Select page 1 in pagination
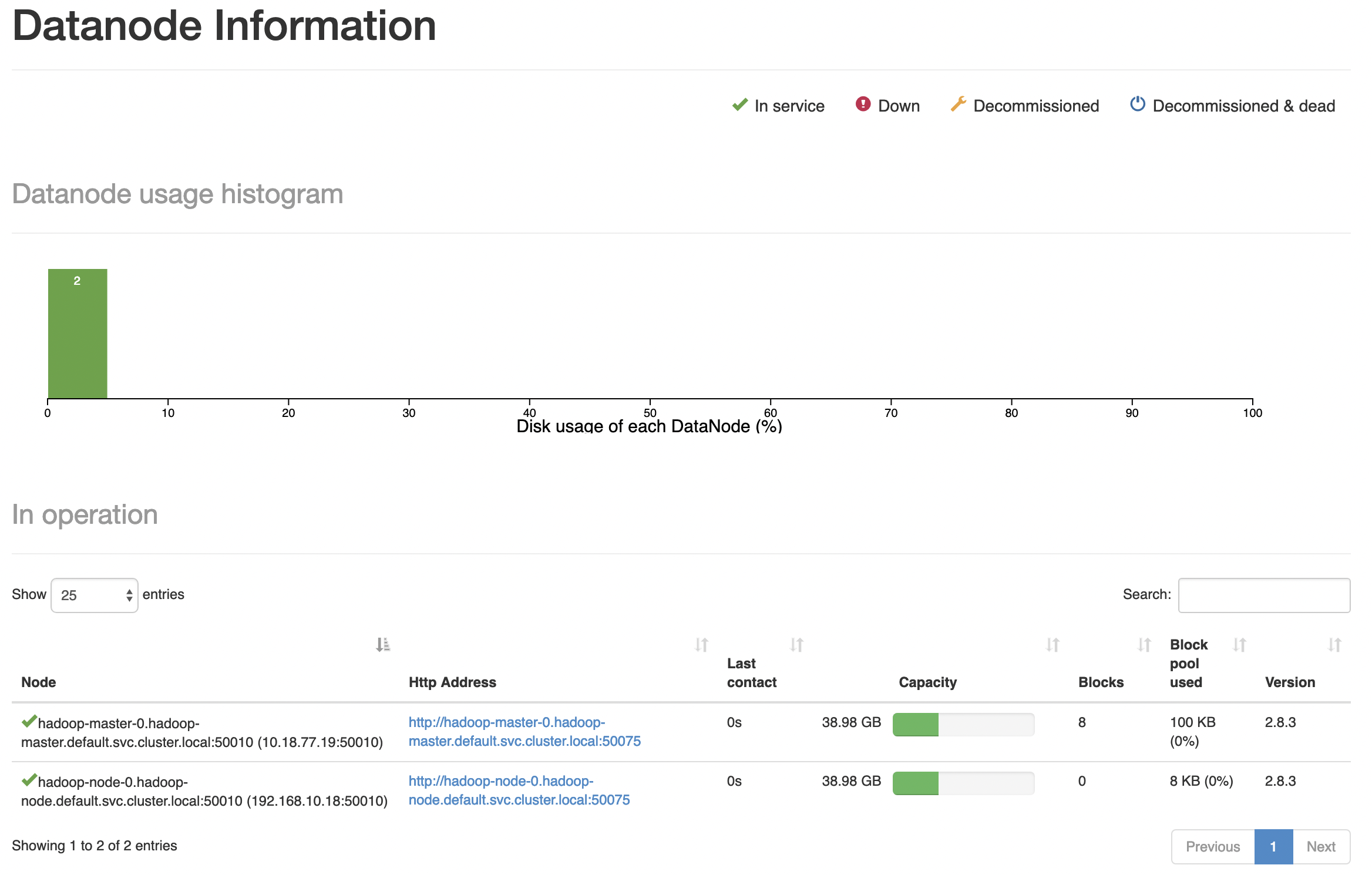This screenshot has width=1372, height=875. [1273, 847]
